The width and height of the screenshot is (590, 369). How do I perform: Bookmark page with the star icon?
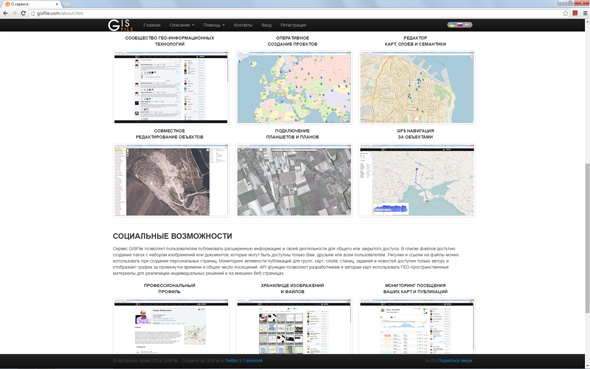click(x=565, y=13)
